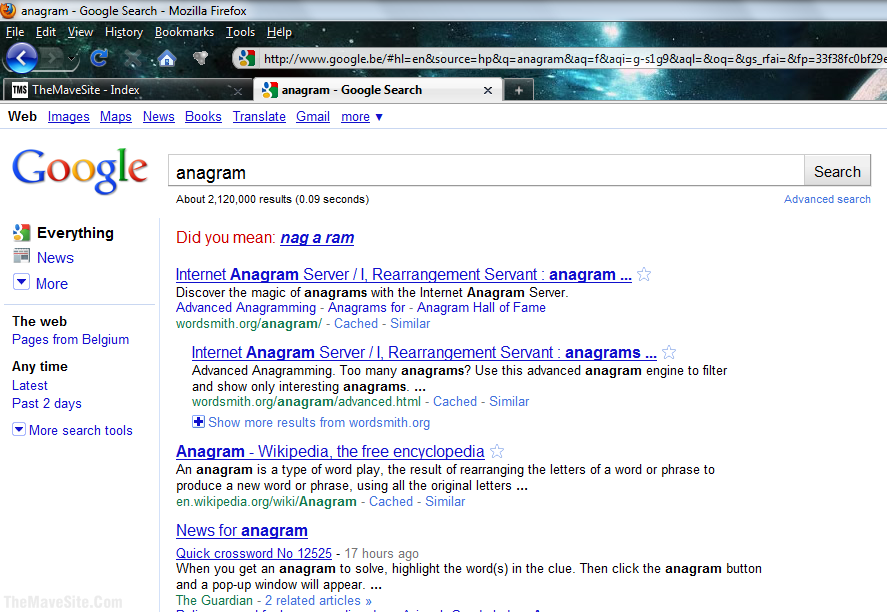
Task: Open first Internet Anagram Server result
Action: coord(404,275)
